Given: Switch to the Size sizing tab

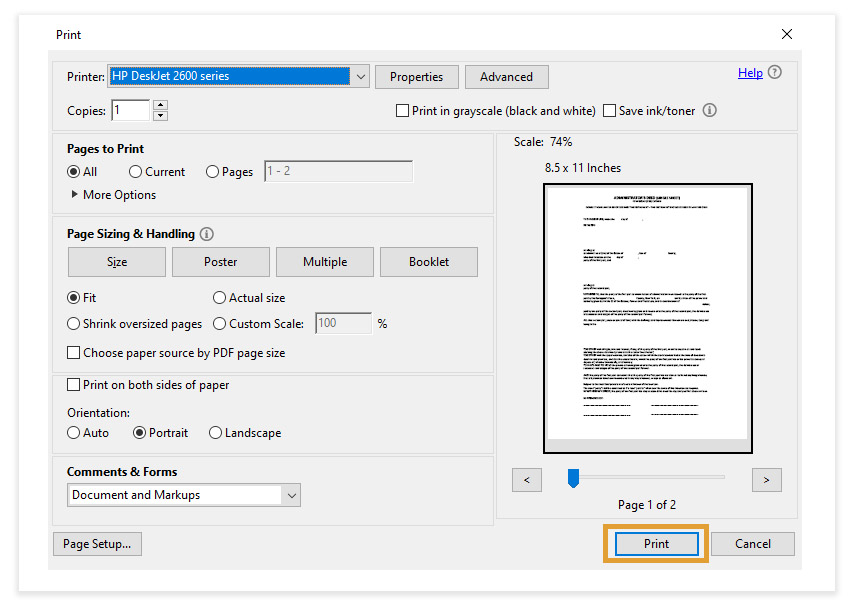Looking at the screenshot, I should coord(117,262).
